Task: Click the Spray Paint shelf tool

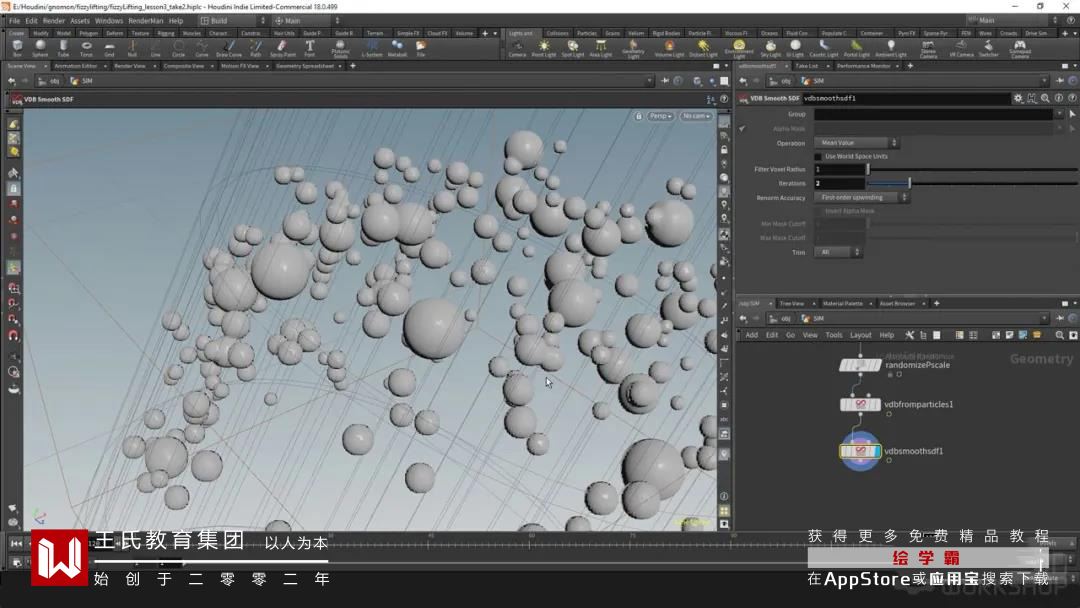Action: pos(282,47)
